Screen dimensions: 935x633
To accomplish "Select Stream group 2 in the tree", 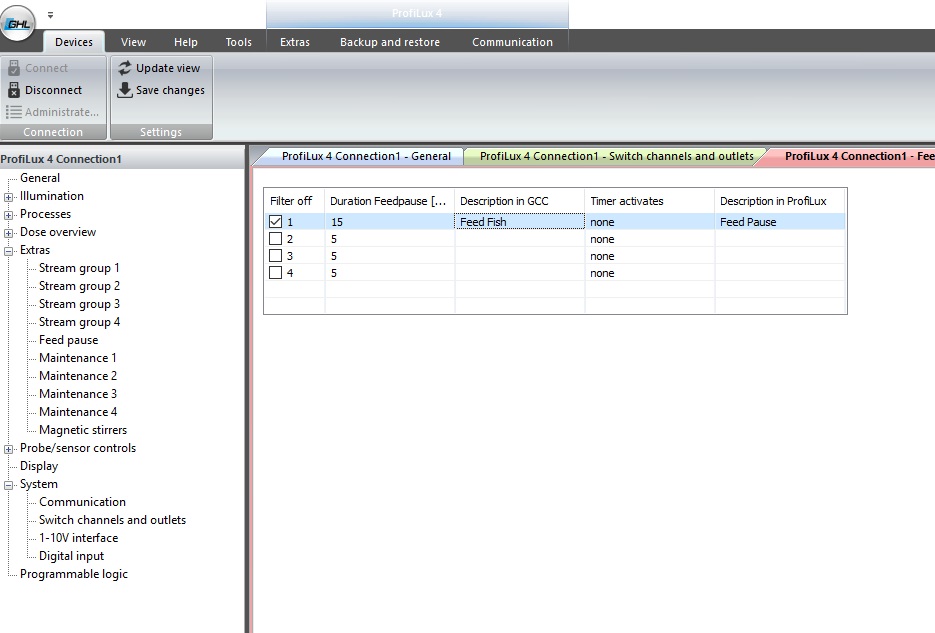I will click(x=79, y=286).
